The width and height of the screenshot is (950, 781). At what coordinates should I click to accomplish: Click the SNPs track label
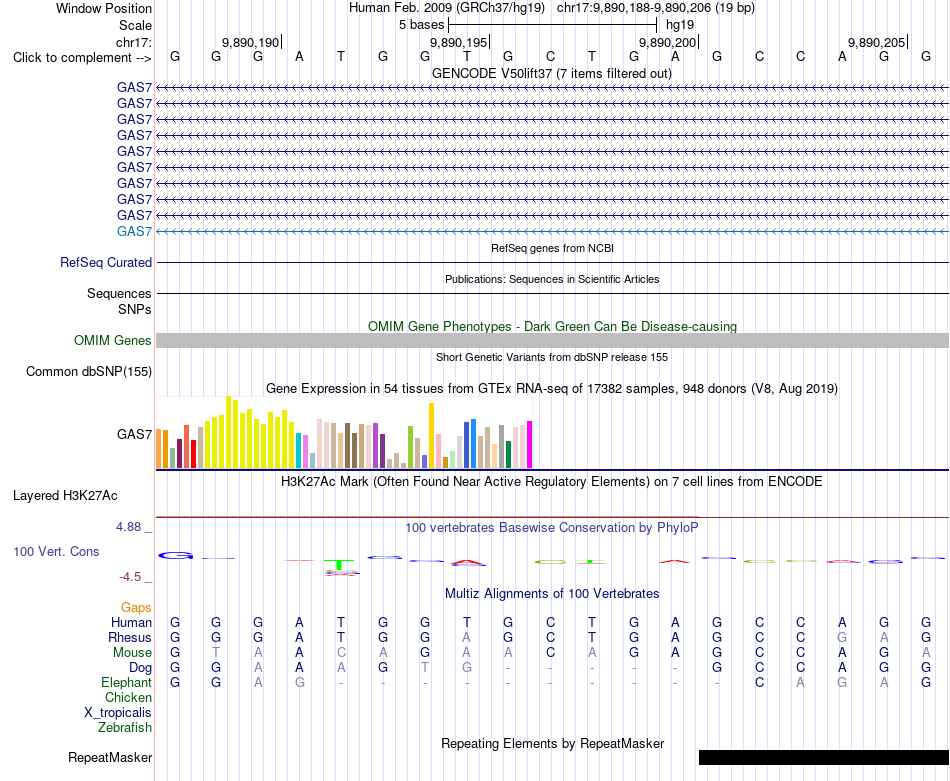pyautogui.click(x=135, y=309)
